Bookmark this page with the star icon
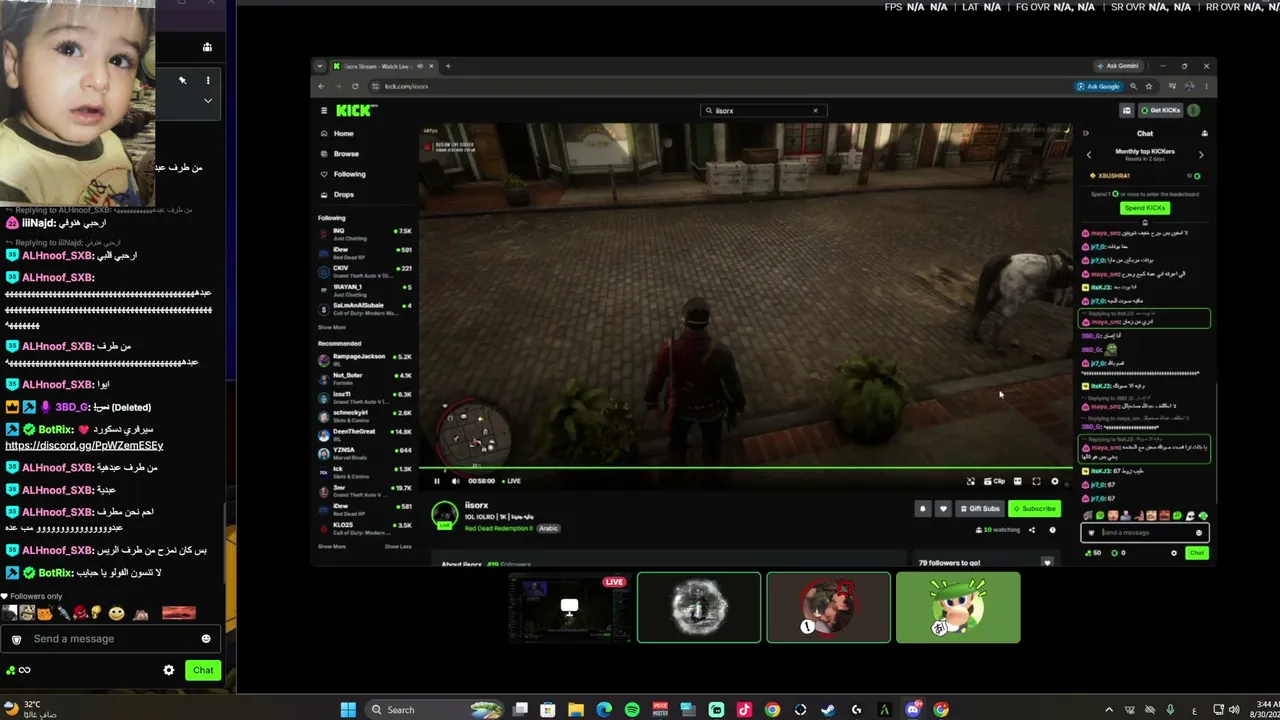The width and height of the screenshot is (1280, 720). coord(1148,86)
